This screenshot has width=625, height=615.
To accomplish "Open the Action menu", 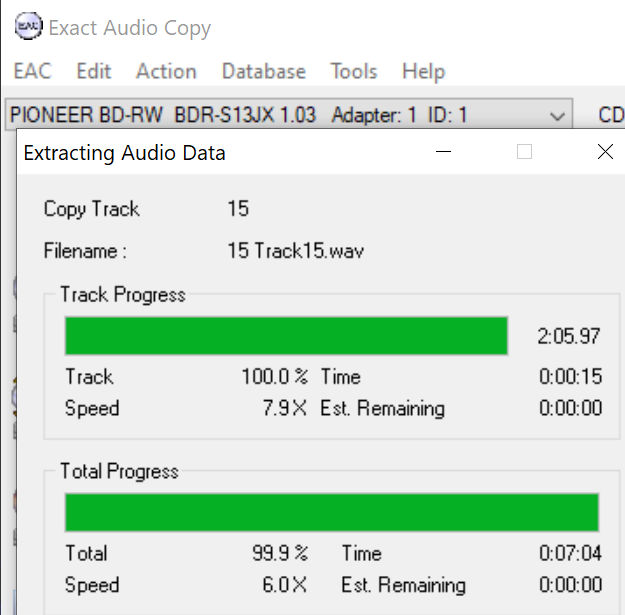I will (166, 71).
